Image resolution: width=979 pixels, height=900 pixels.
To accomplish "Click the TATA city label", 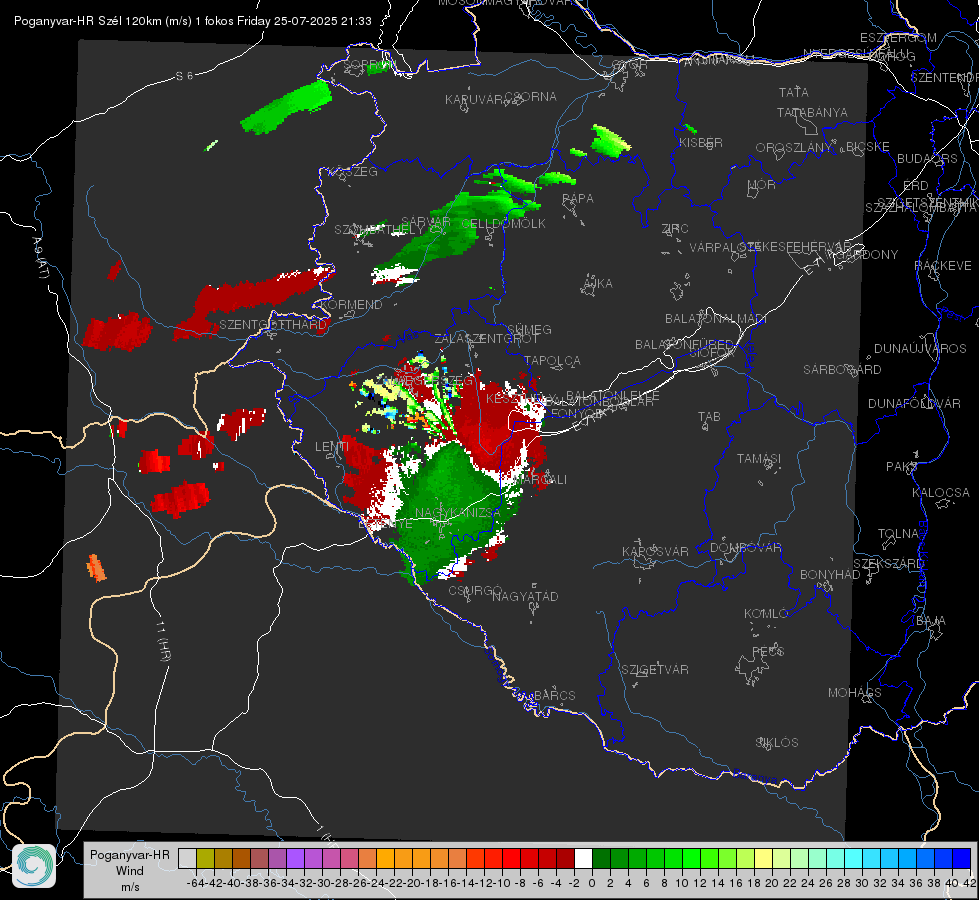I will (794, 92).
